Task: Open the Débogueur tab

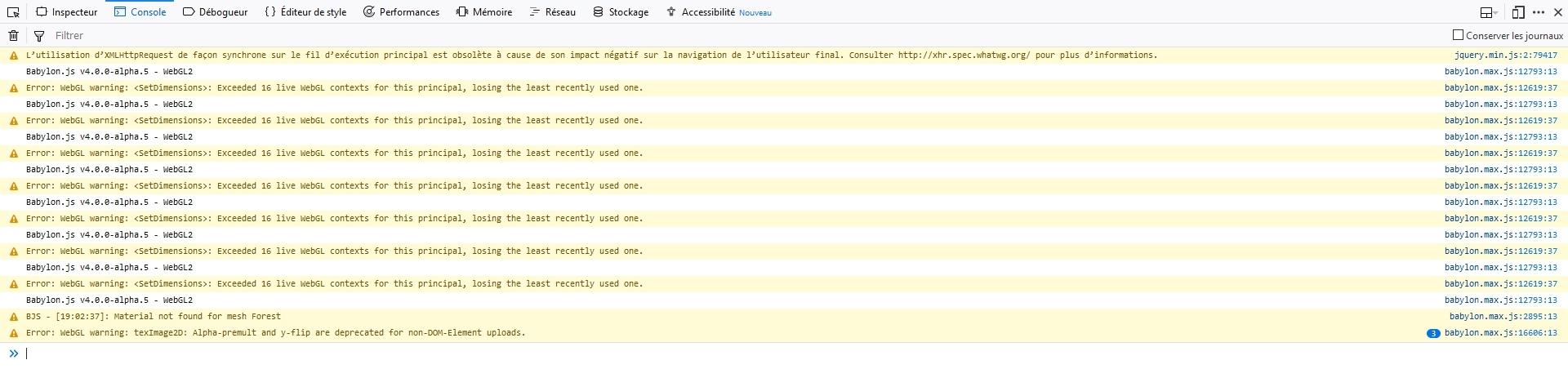Action: 215,12
